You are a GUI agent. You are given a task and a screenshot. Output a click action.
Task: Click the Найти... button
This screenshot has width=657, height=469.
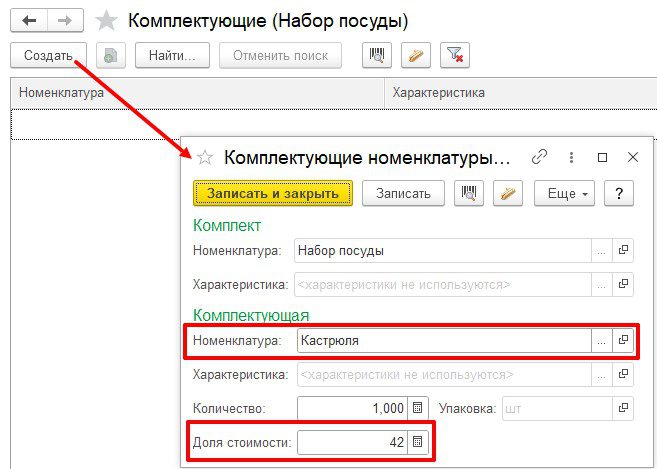pyautogui.click(x=172, y=55)
